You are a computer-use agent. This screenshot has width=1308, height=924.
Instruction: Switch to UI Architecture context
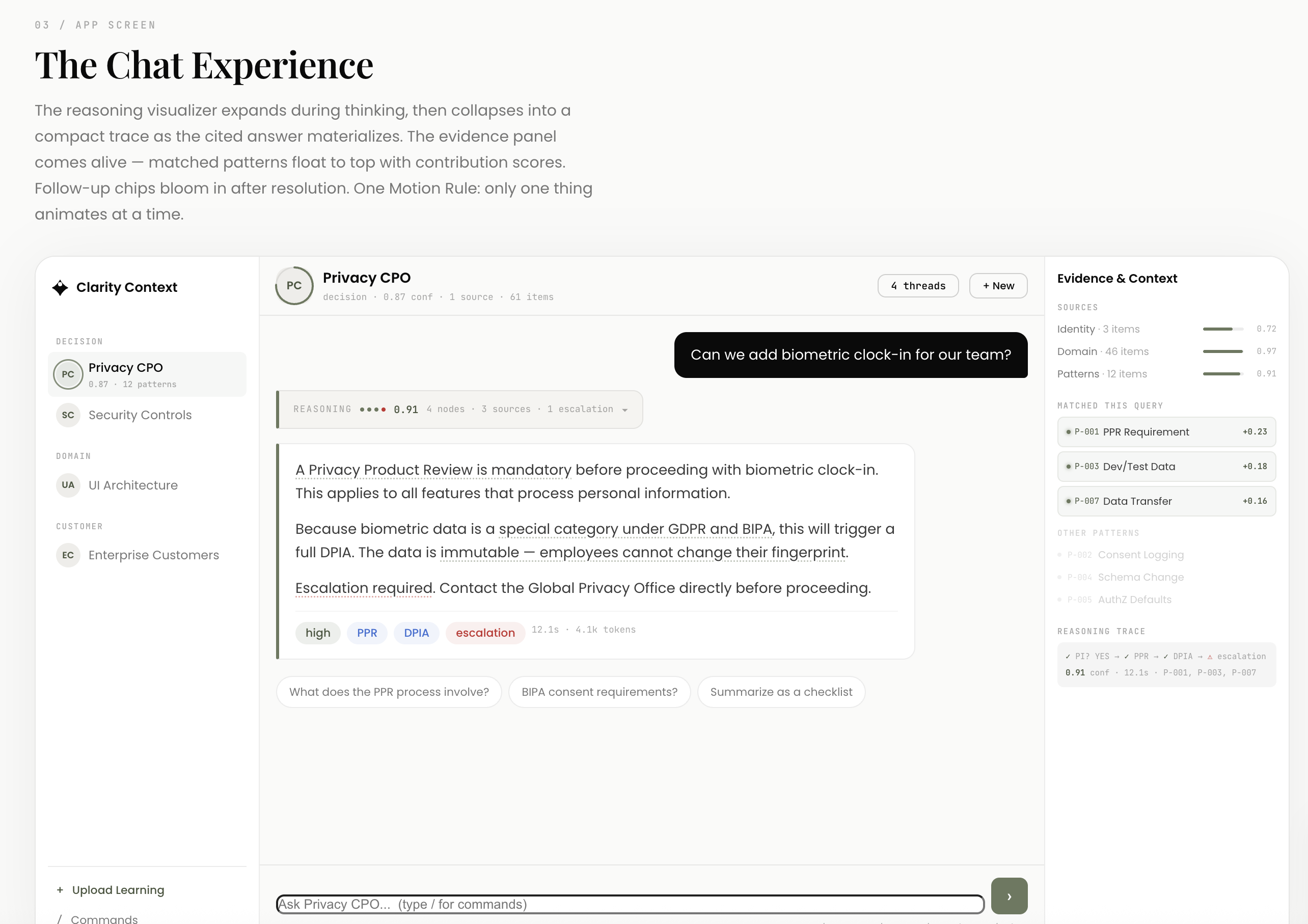147,485
